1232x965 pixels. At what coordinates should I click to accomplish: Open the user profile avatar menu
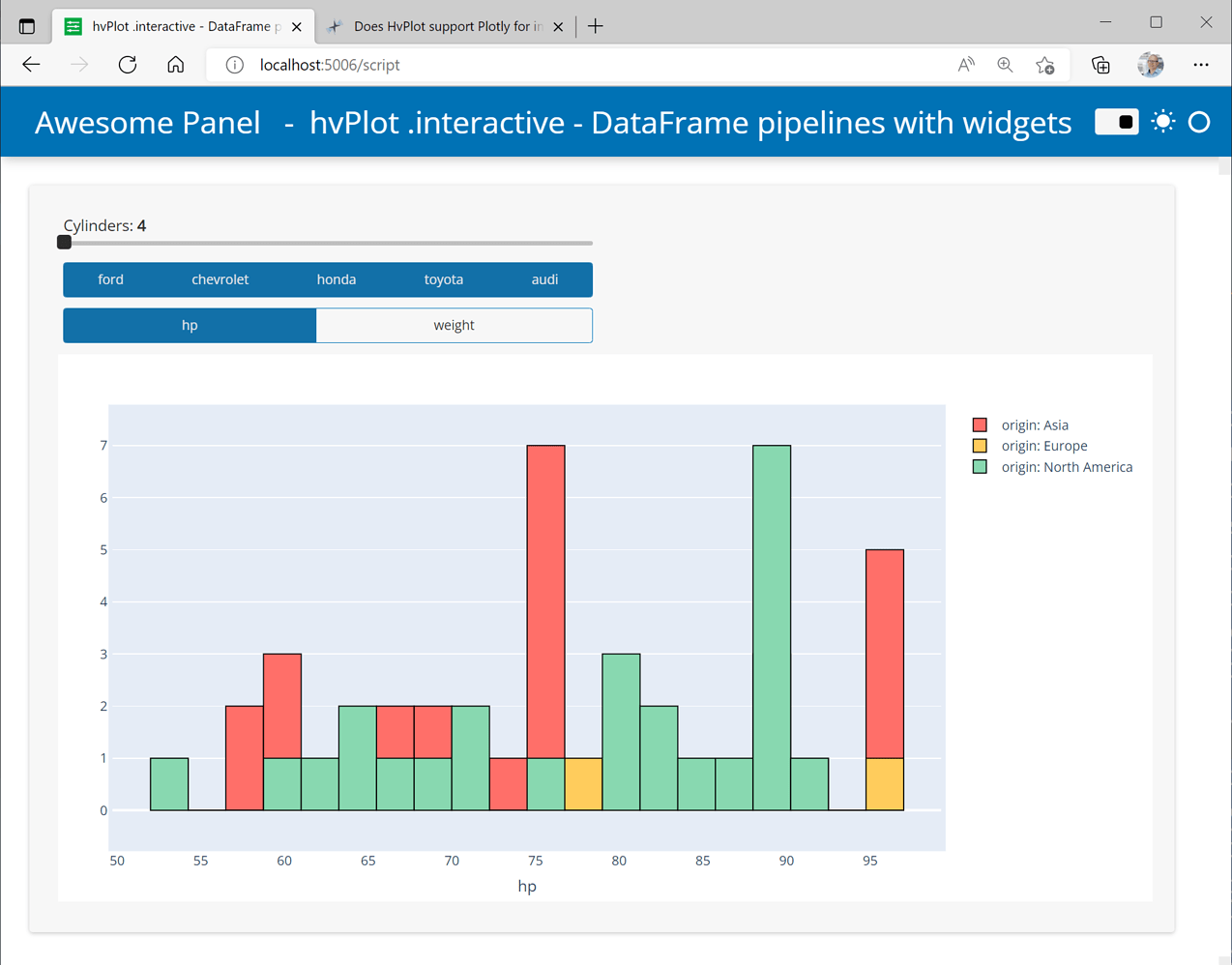tap(1151, 65)
